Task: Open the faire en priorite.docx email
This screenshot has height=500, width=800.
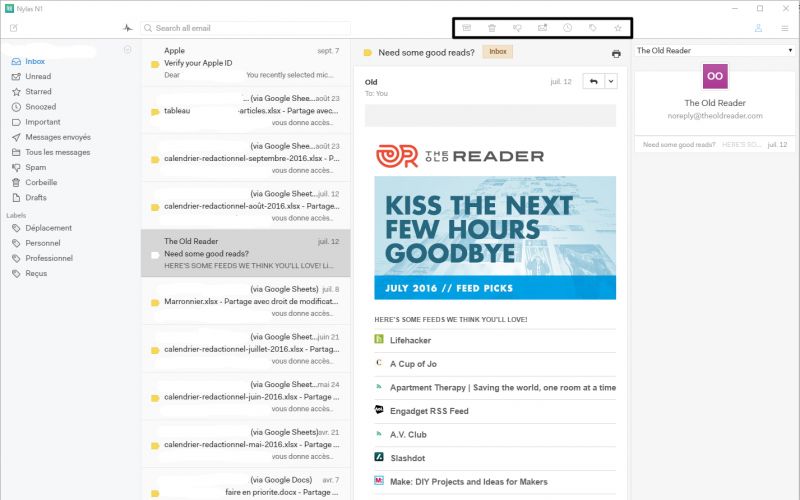Action: [x=246, y=485]
